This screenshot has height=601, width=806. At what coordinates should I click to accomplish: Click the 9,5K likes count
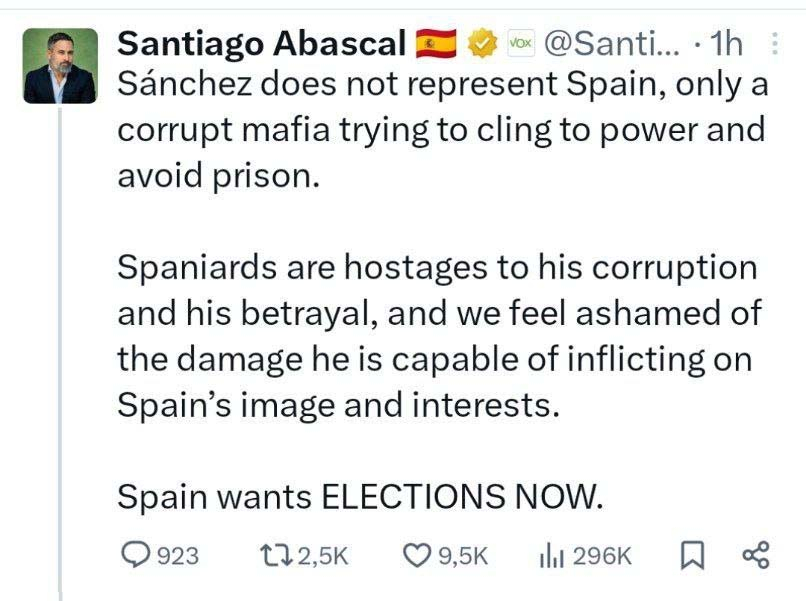click(x=463, y=556)
